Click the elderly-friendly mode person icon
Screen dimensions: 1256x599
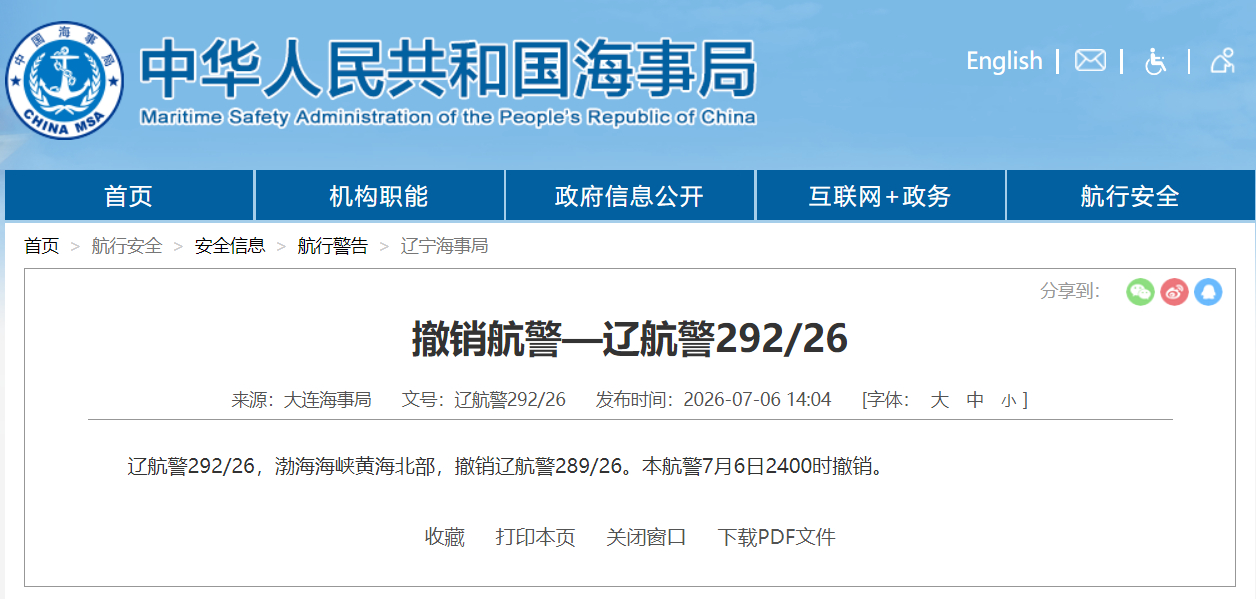pyautogui.click(x=1222, y=61)
